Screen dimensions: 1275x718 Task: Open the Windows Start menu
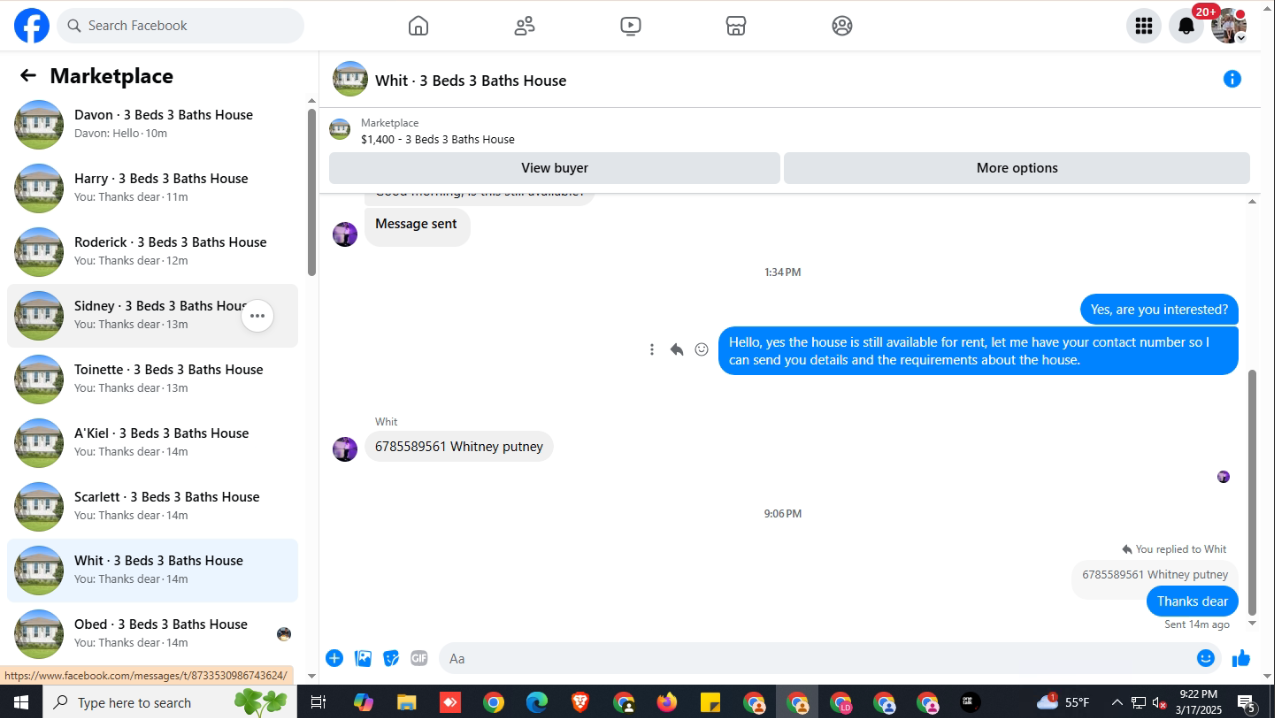(x=21, y=702)
